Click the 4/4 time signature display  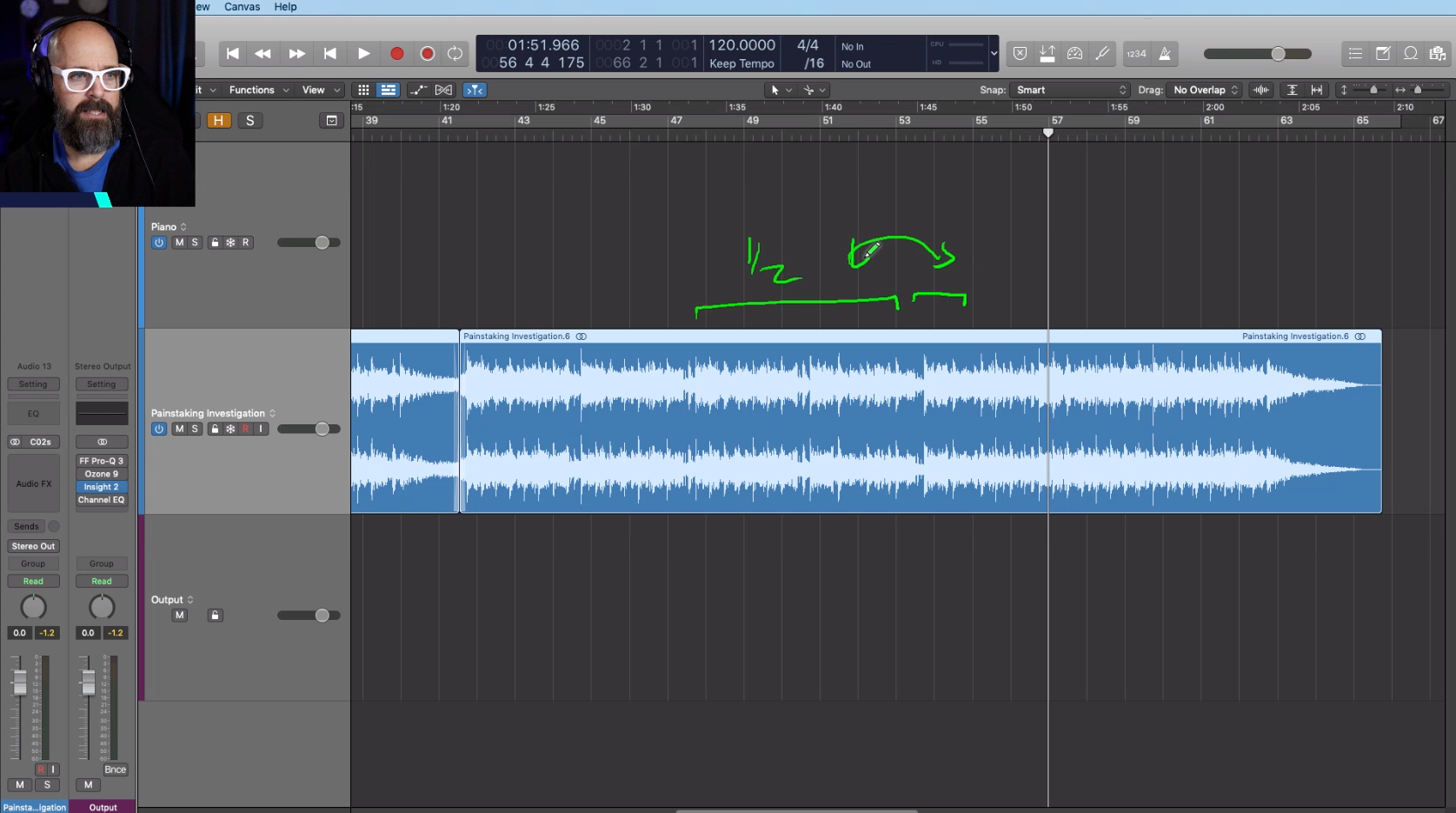click(808, 45)
